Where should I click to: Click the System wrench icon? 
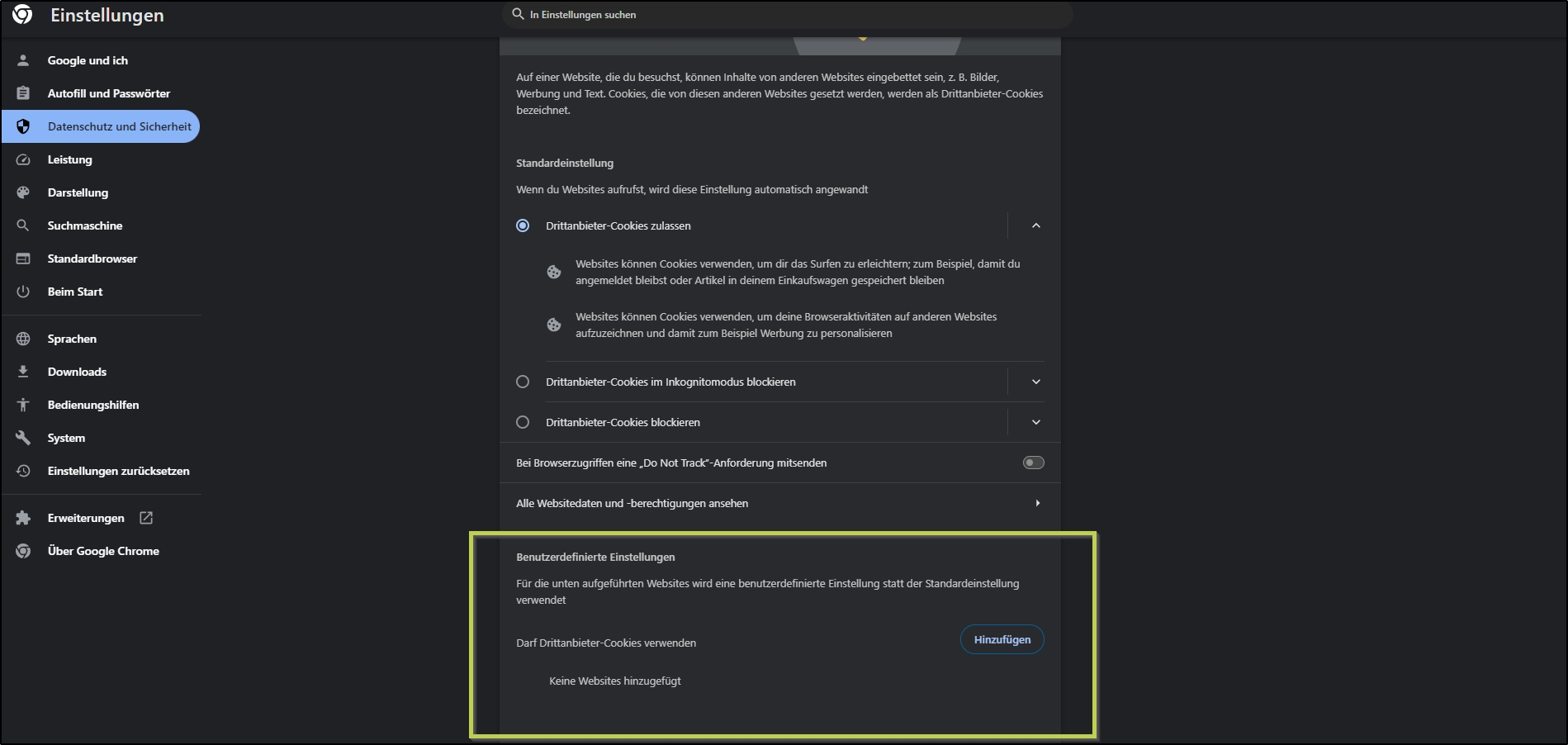click(23, 438)
